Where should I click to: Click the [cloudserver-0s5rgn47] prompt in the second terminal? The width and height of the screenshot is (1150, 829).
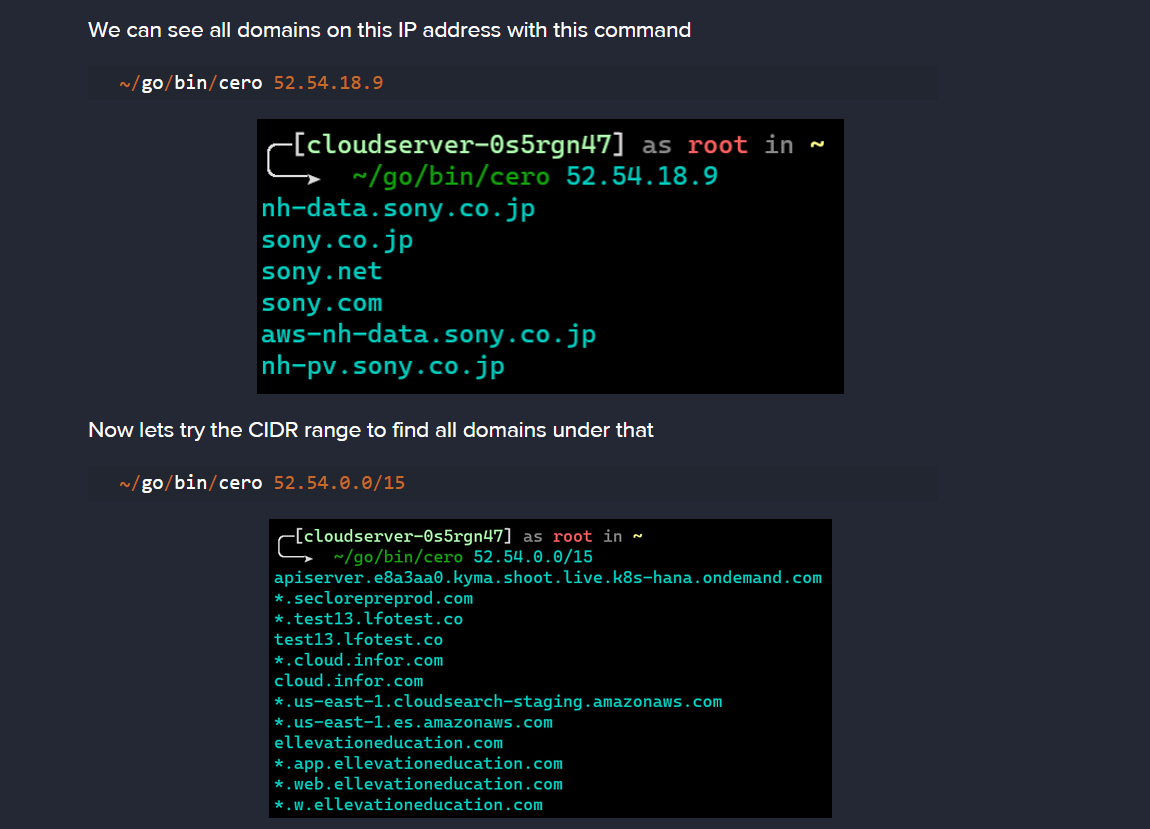click(x=403, y=536)
